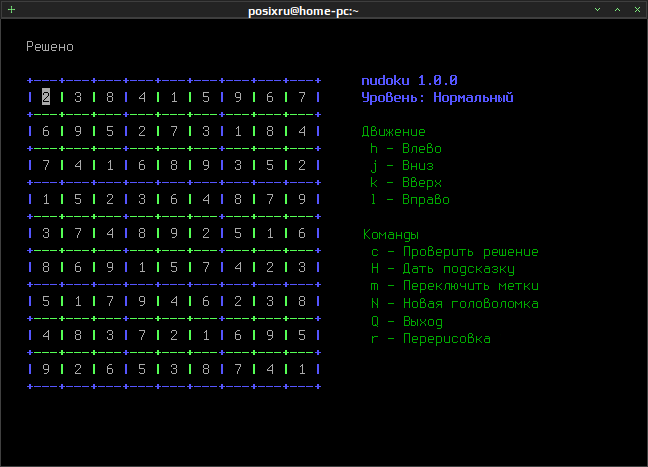Select digit 9 in the fifth grid row
This screenshot has height=467, width=648.
coord(174,234)
